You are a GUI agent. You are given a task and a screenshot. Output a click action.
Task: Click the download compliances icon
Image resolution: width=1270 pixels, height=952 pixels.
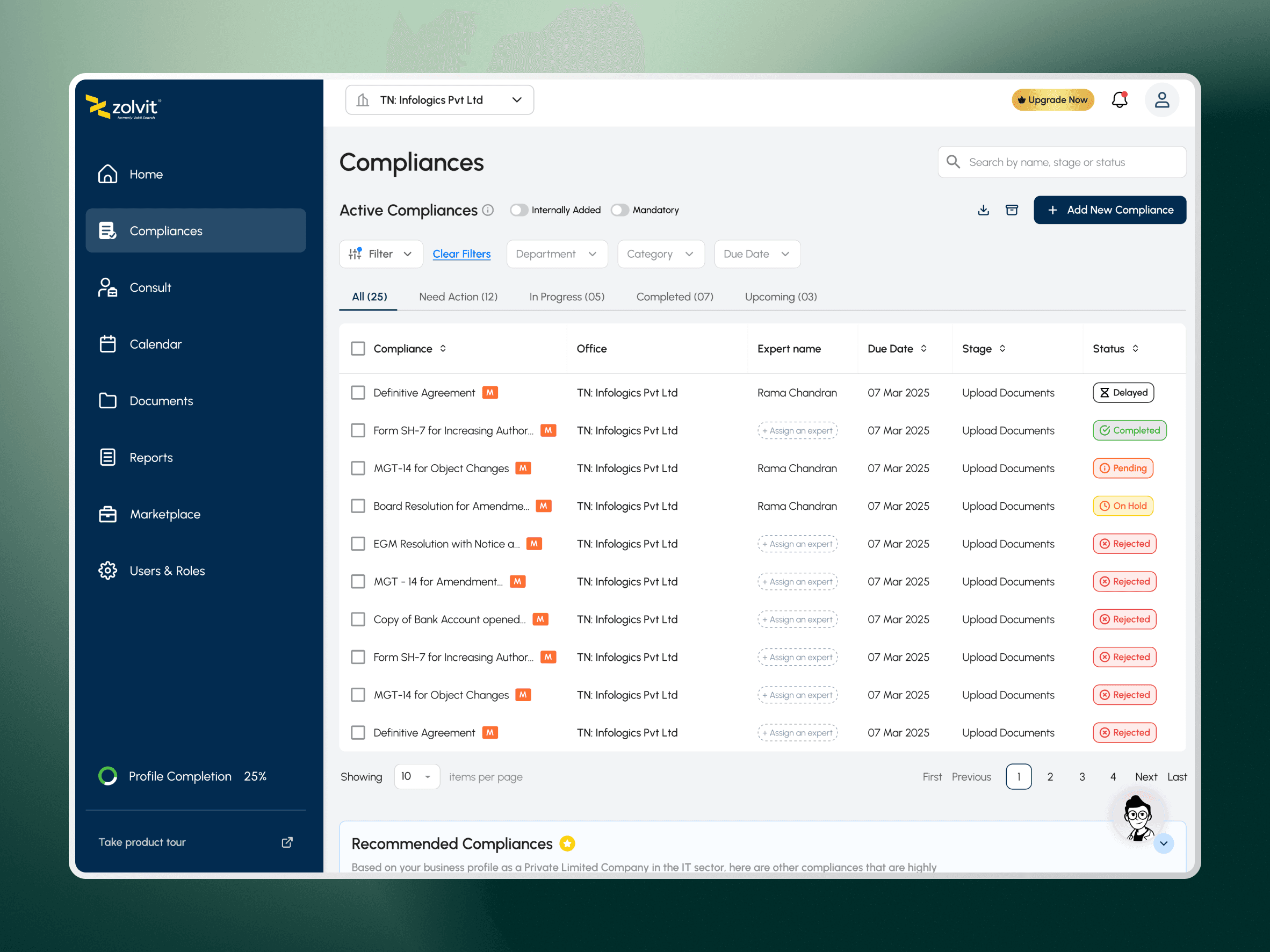983,210
